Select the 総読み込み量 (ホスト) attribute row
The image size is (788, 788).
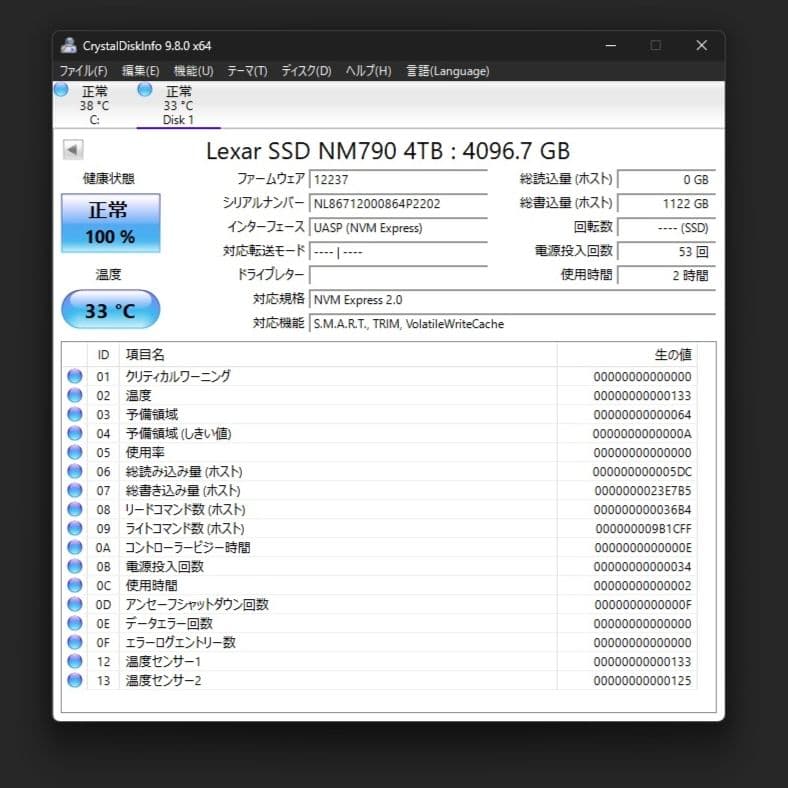(x=379, y=471)
